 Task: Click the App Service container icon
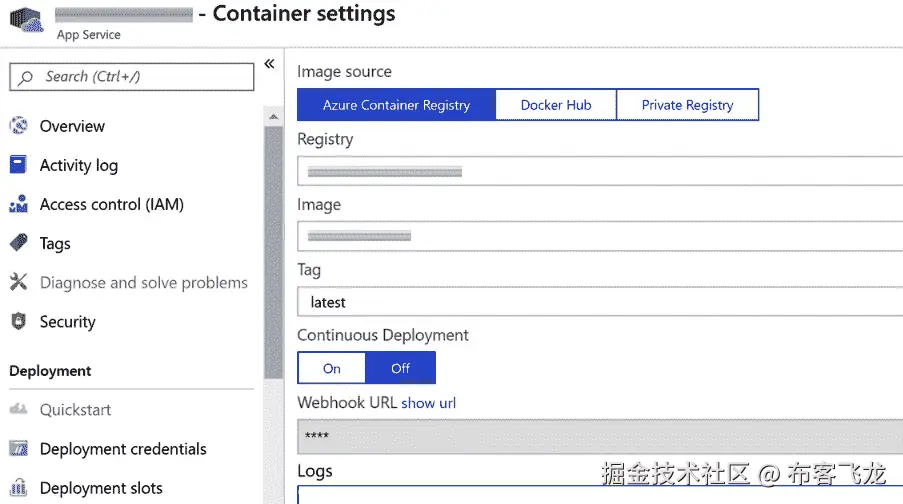(26, 20)
